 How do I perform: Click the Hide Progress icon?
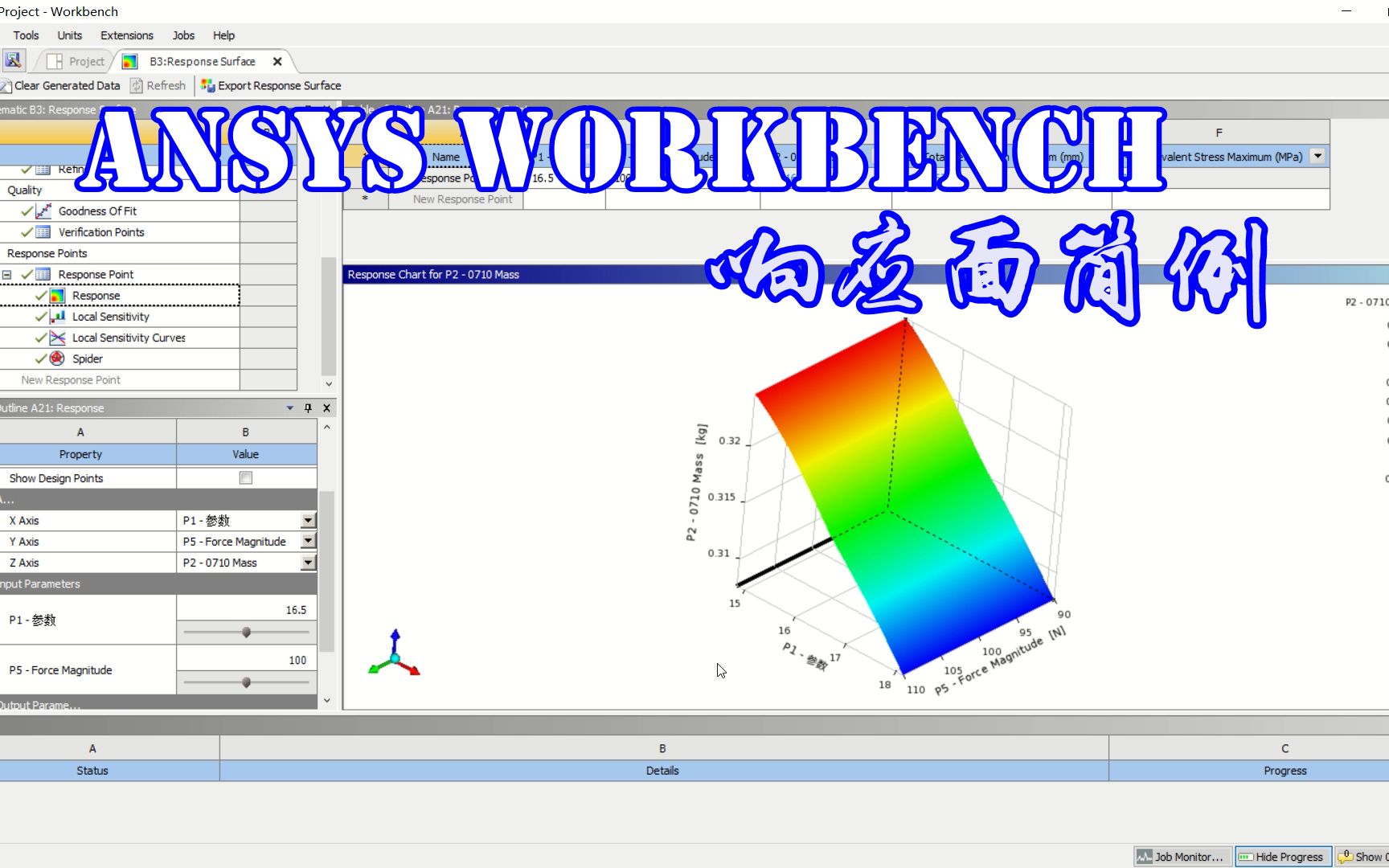click(x=1246, y=858)
